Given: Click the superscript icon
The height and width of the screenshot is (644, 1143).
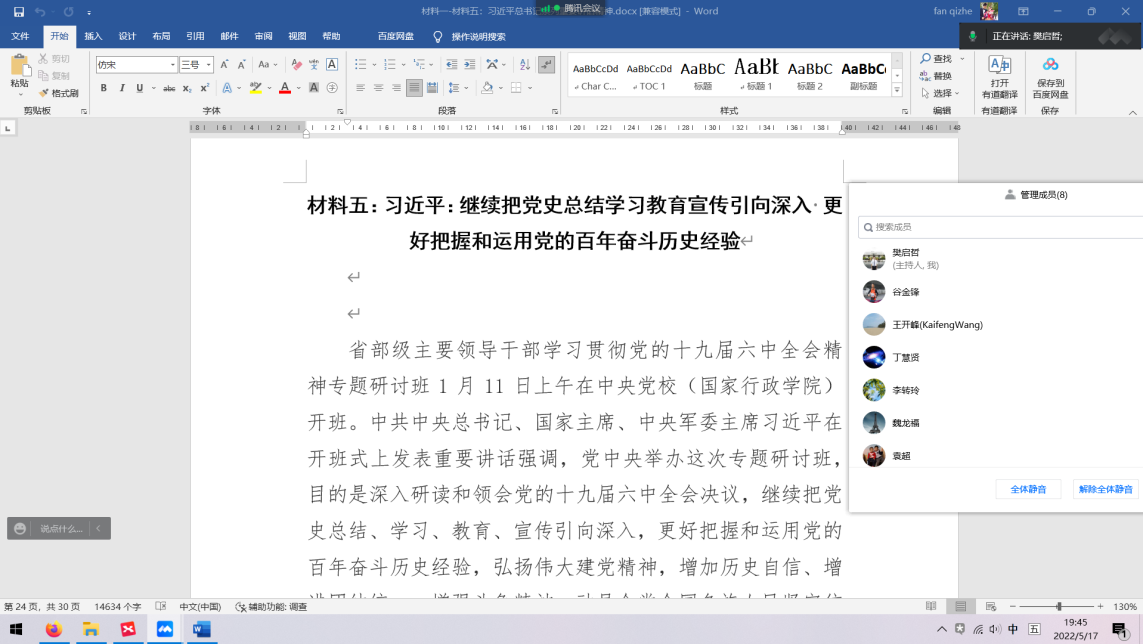Looking at the screenshot, I should pyautogui.click(x=205, y=88).
